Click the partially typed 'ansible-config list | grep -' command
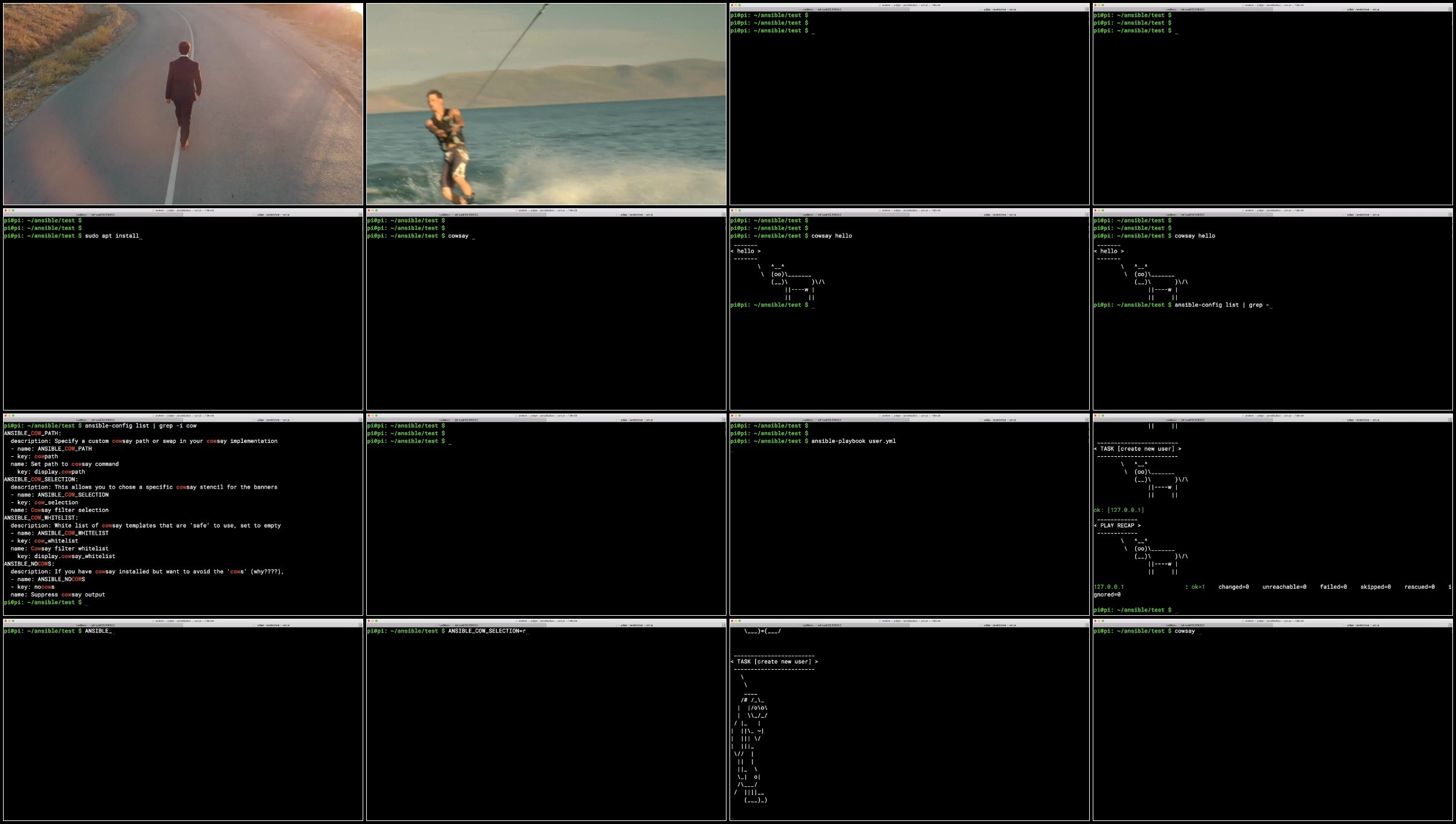The width and height of the screenshot is (1456, 824). point(1222,305)
